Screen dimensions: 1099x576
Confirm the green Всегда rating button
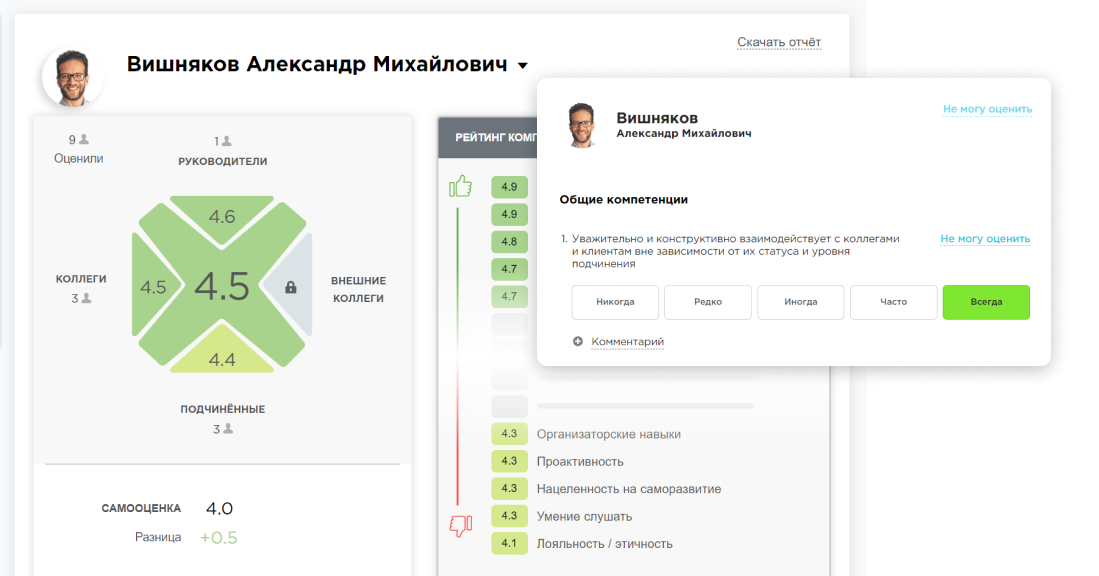tap(986, 301)
